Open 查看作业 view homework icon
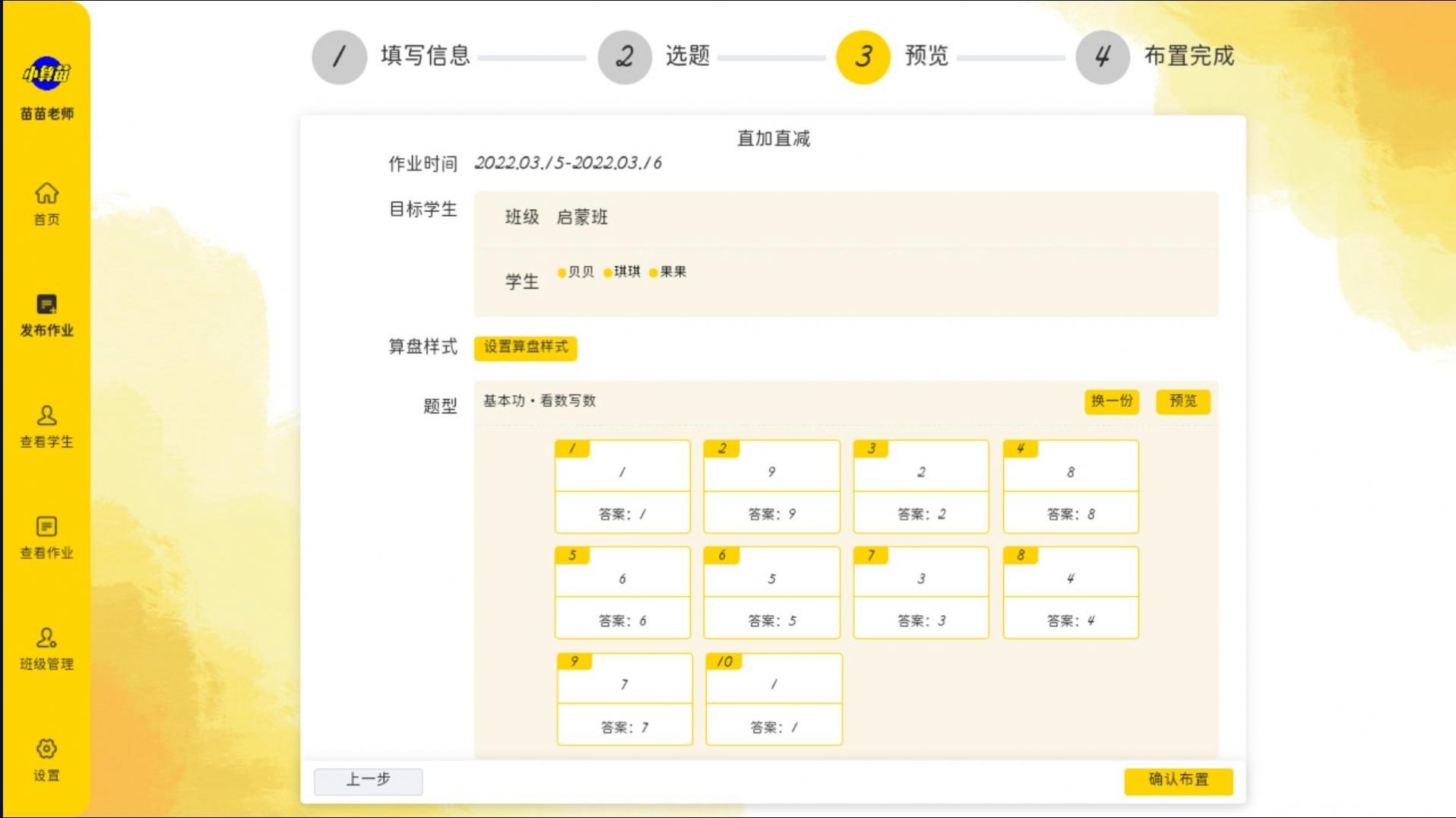1456x818 pixels. (47, 527)
